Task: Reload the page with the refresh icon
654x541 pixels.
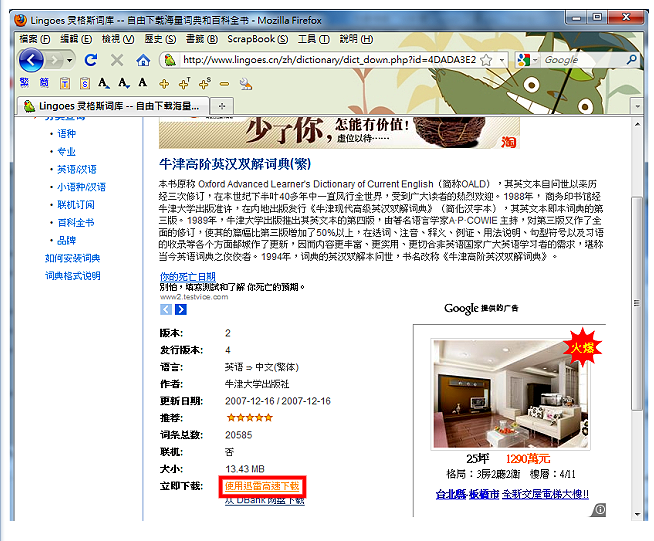Action: 91,60
